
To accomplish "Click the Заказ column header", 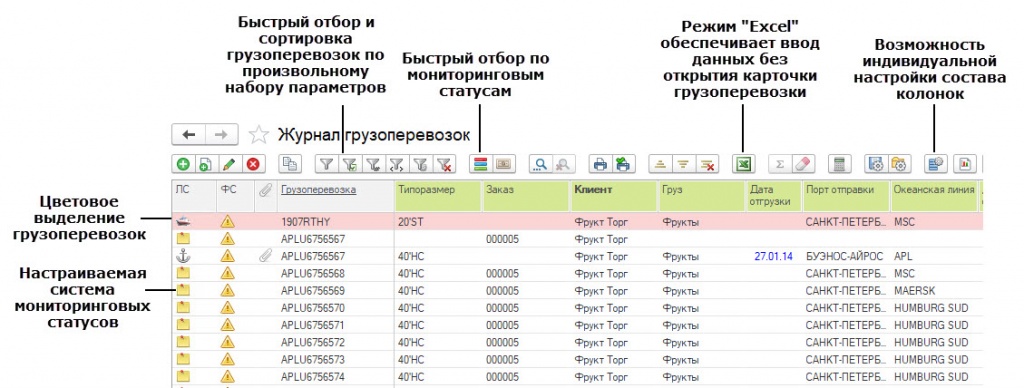I will click(x=526, y=195).
